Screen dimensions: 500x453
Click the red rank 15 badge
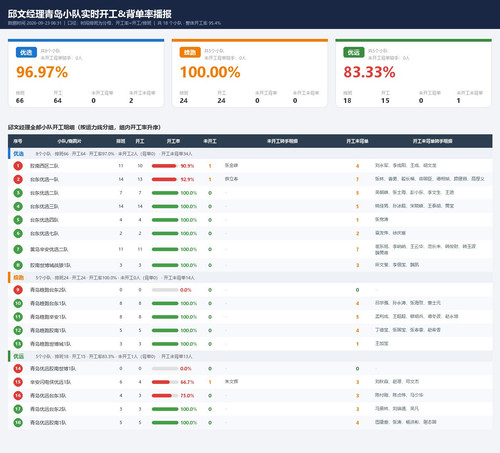(x=18, y=382)
